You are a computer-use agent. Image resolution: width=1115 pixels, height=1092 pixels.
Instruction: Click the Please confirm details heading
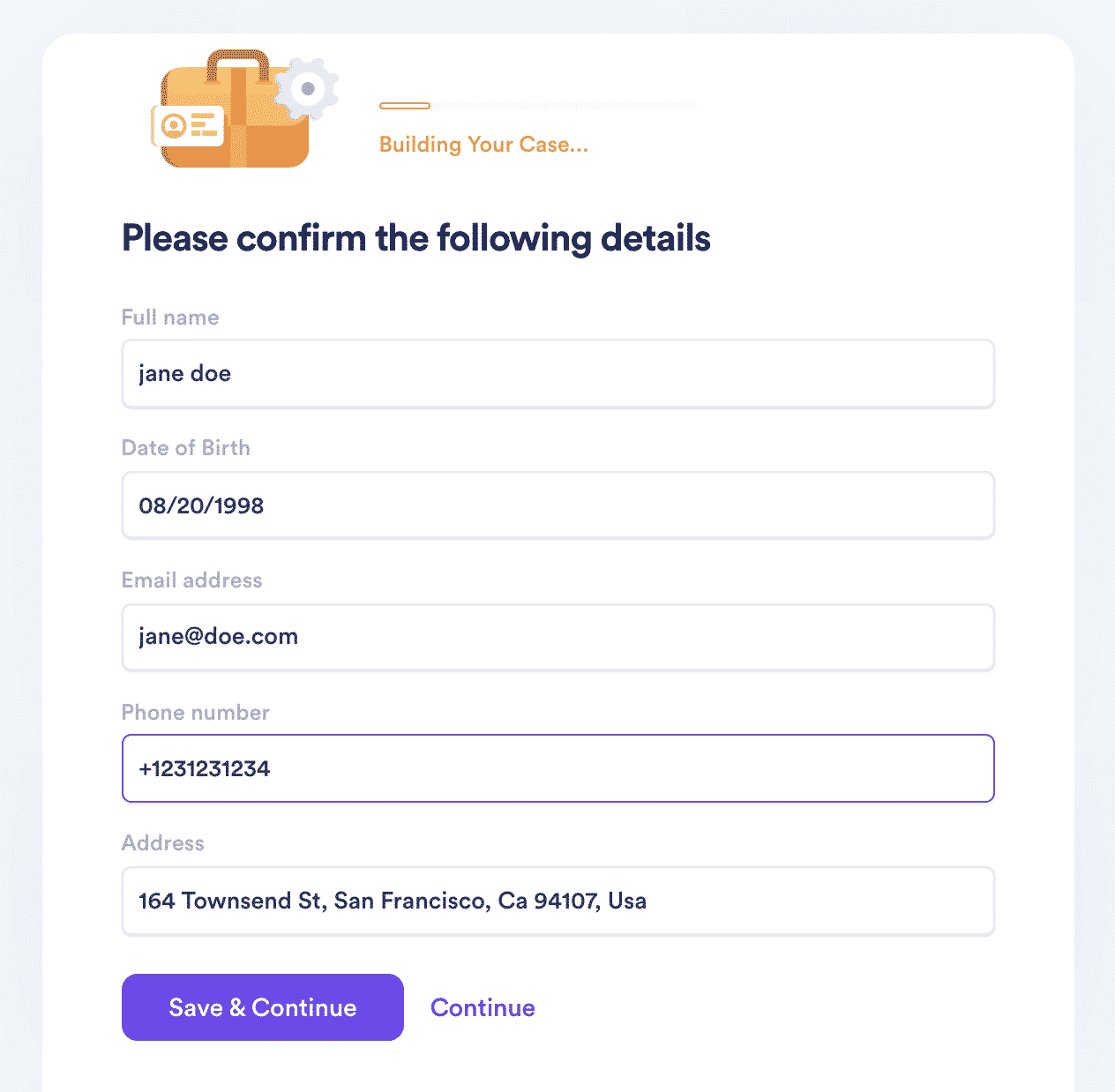[416, 238]
